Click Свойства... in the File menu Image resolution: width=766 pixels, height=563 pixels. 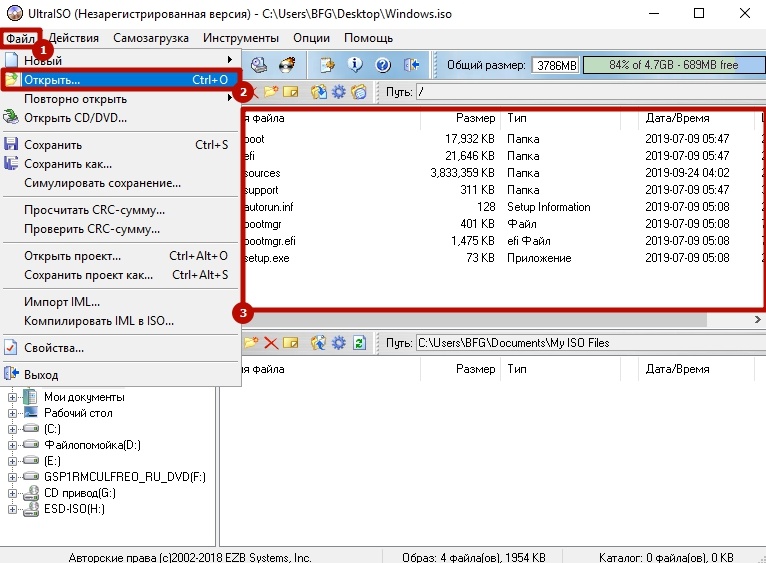click(54, 348)
